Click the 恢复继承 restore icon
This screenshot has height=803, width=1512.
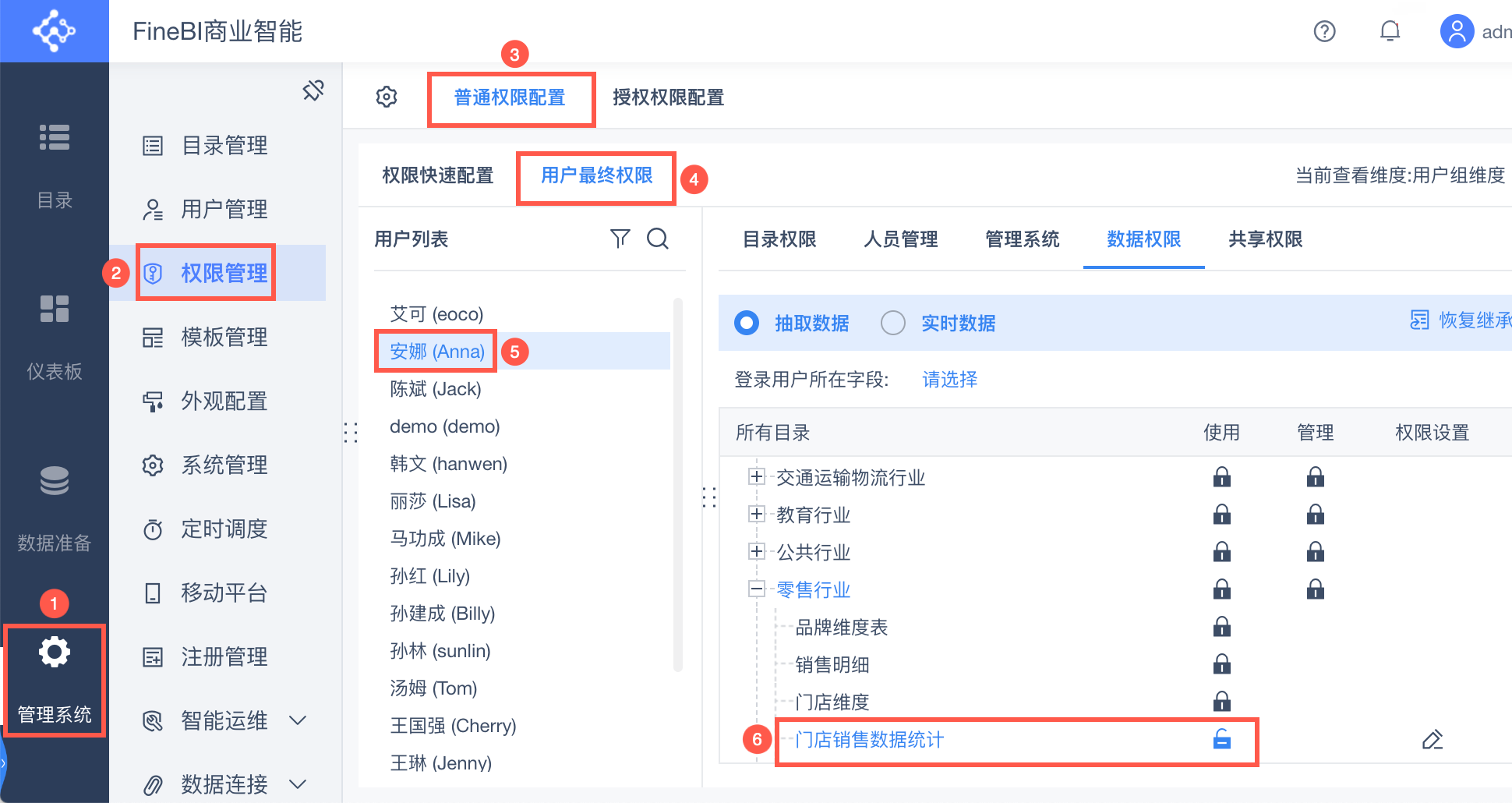tap(1419, 320)
